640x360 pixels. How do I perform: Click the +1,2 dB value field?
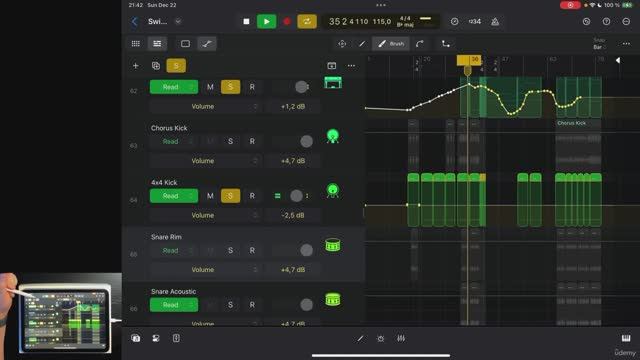tap(293, 107)
